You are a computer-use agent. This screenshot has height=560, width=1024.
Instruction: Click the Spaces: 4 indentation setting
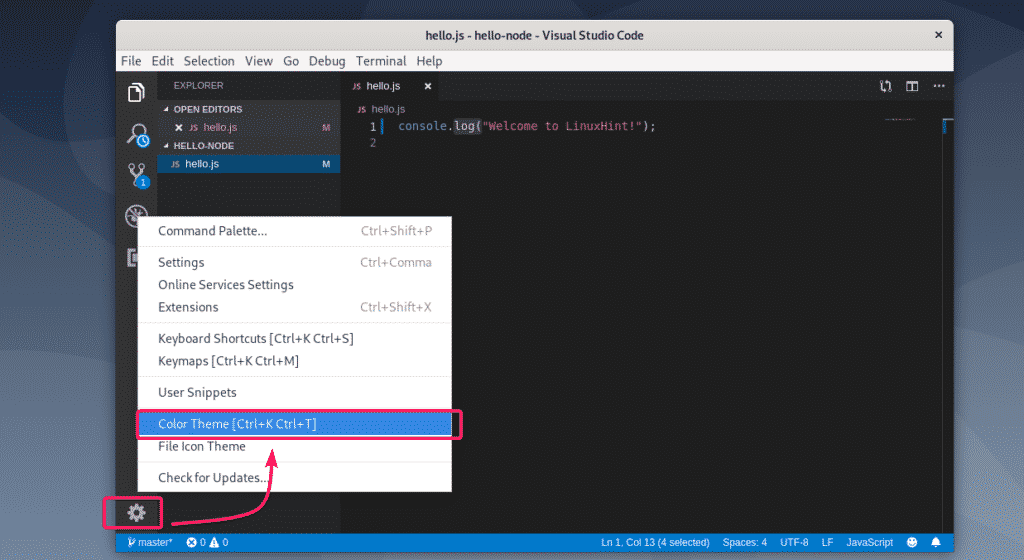[x=744, y=542]
